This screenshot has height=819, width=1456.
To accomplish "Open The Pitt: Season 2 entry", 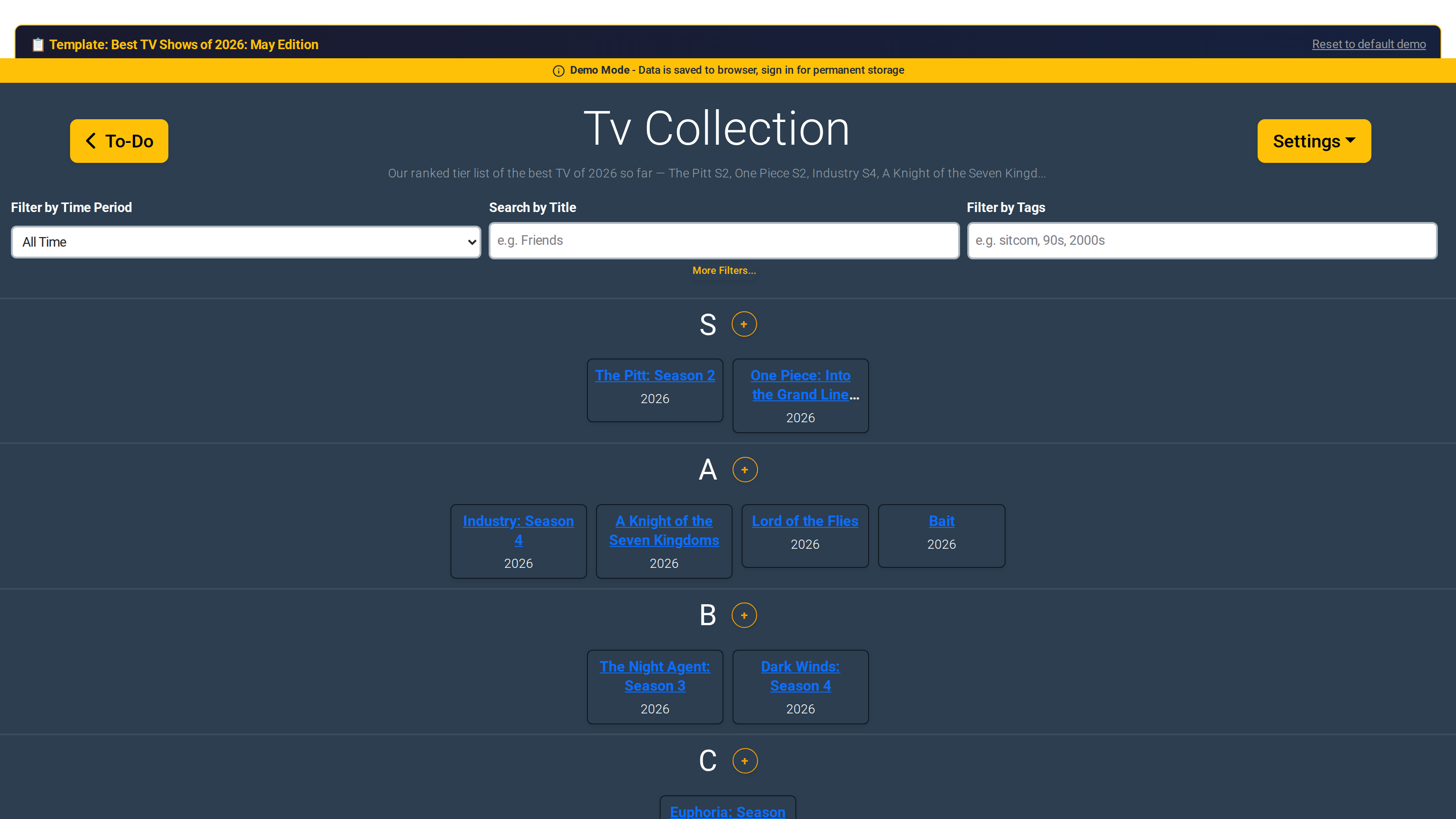I will tap(655, 375).
